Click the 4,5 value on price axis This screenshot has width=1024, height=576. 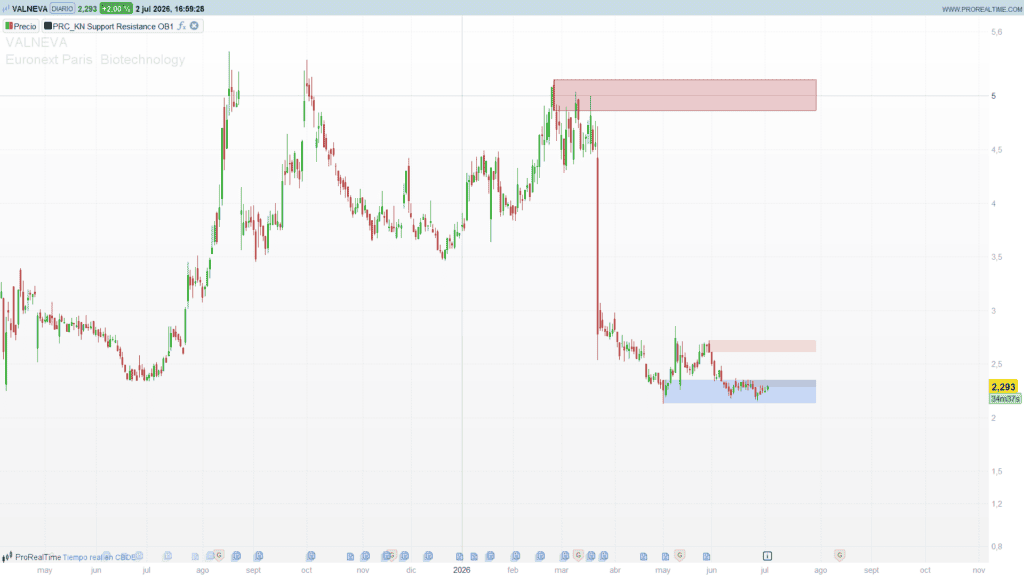pos(997,150)
